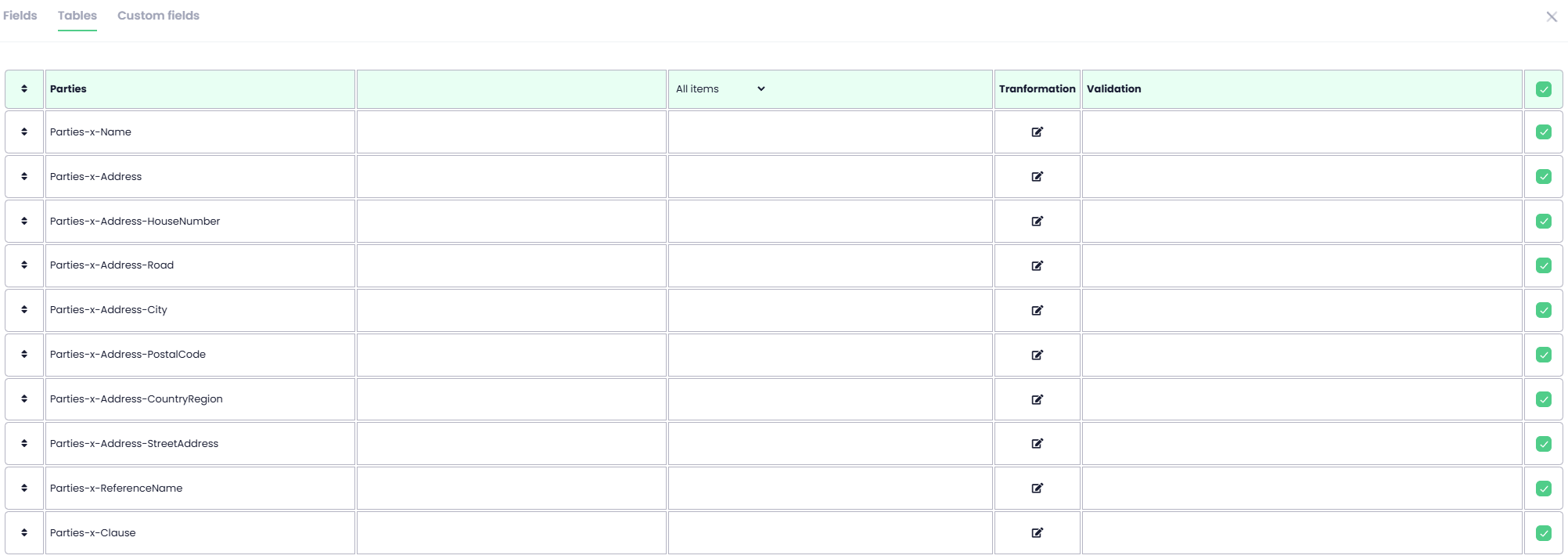The image size is (1568, 559).
Task: Edit transformation for Parties-x-Name row
Action: click(x=1037, y=132)
